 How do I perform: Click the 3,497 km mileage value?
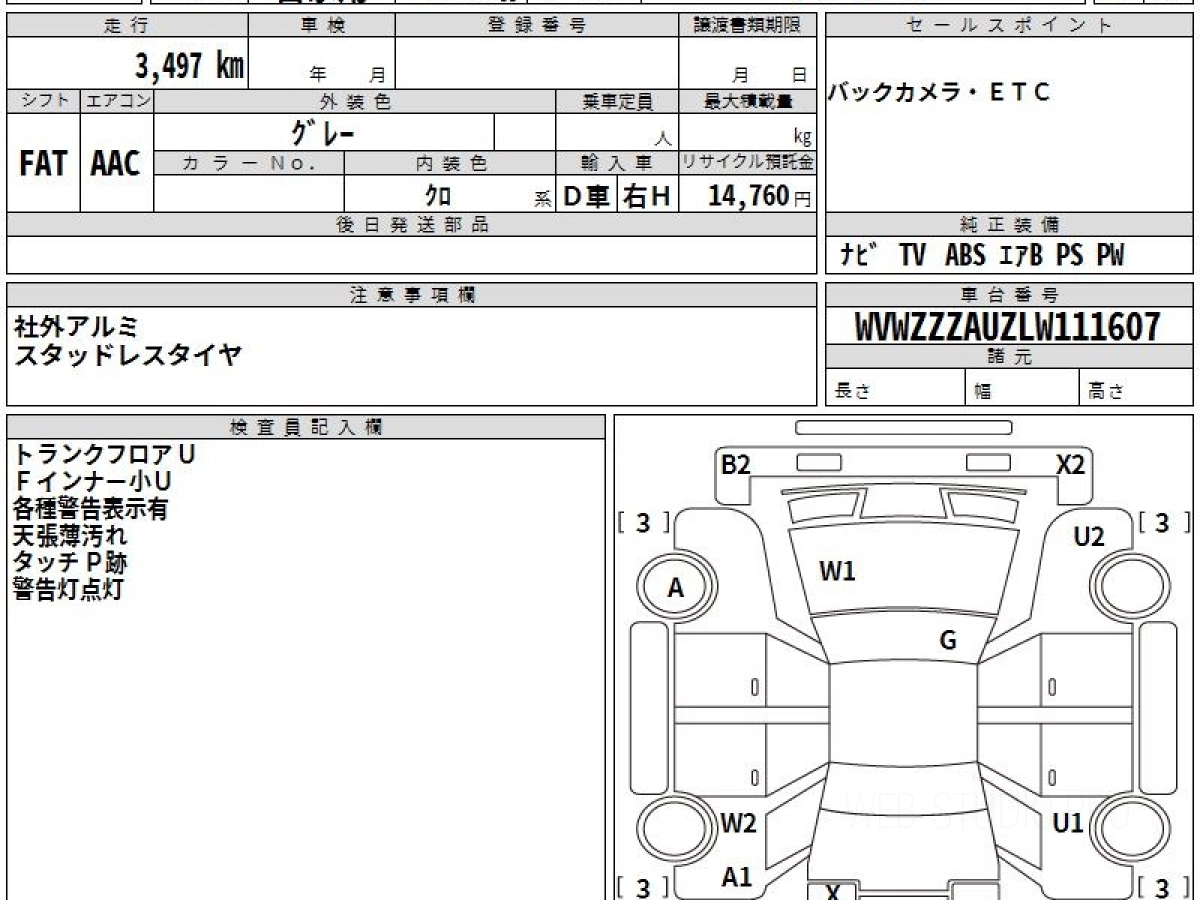tap(189, 66)
